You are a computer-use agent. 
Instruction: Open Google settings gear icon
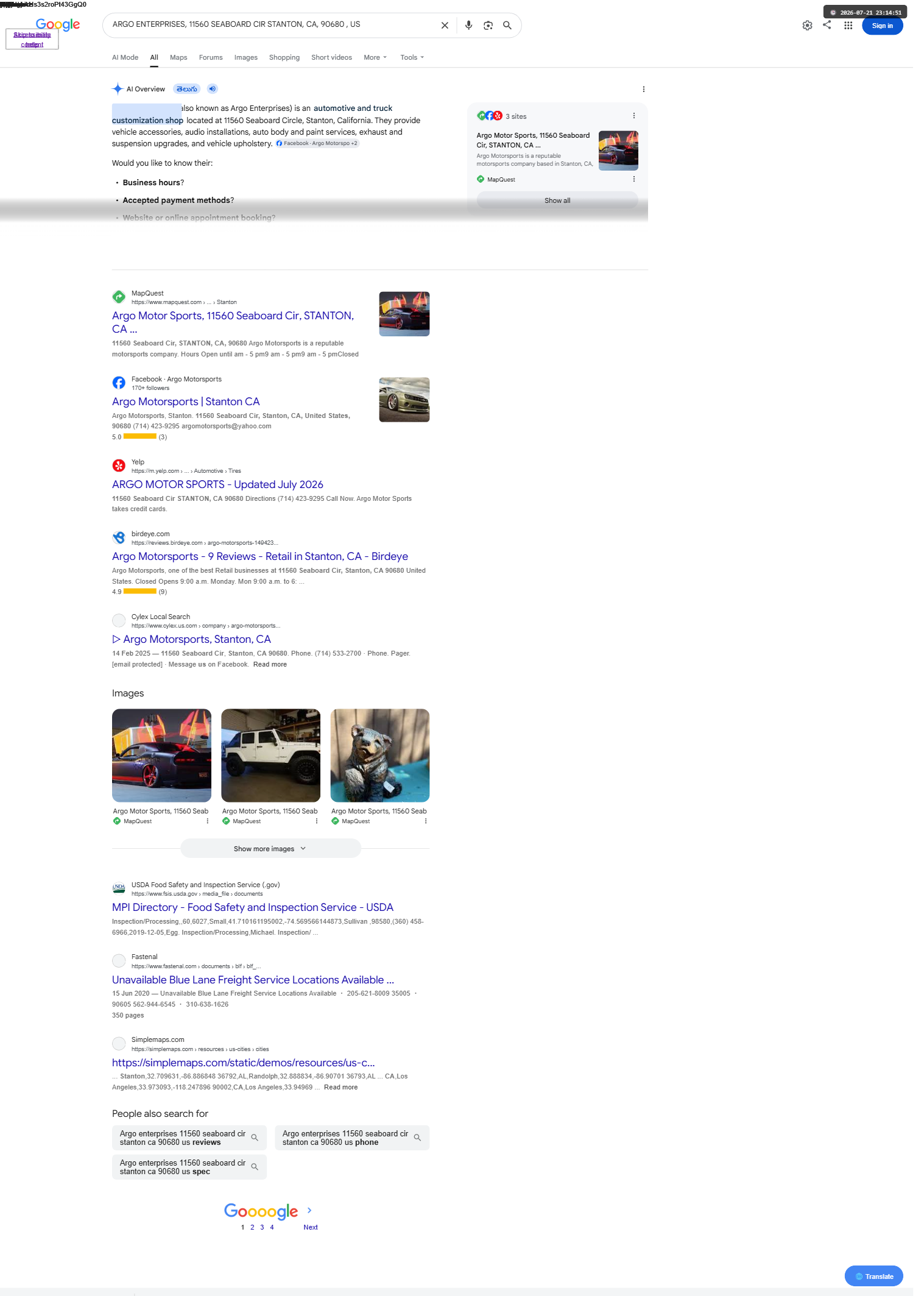click(x=807, y=26)
